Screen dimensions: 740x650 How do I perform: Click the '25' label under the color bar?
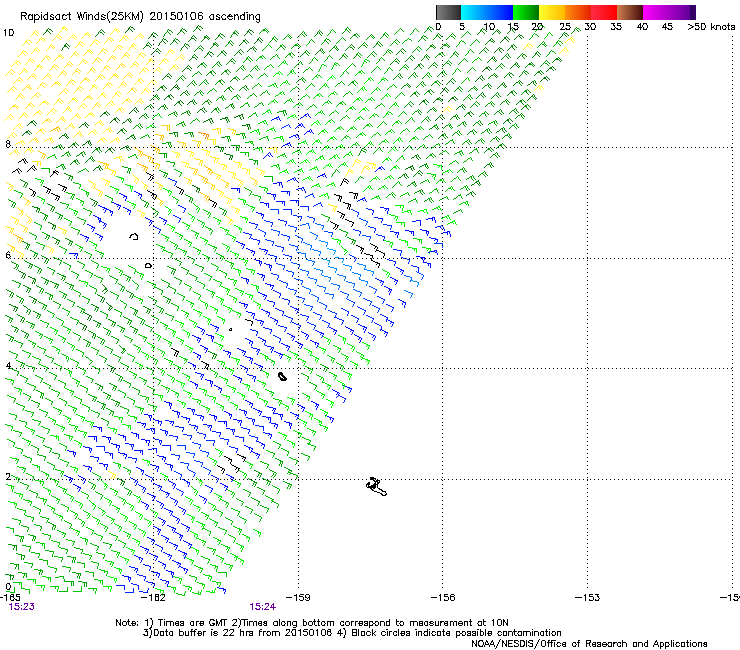pos(565,27)
